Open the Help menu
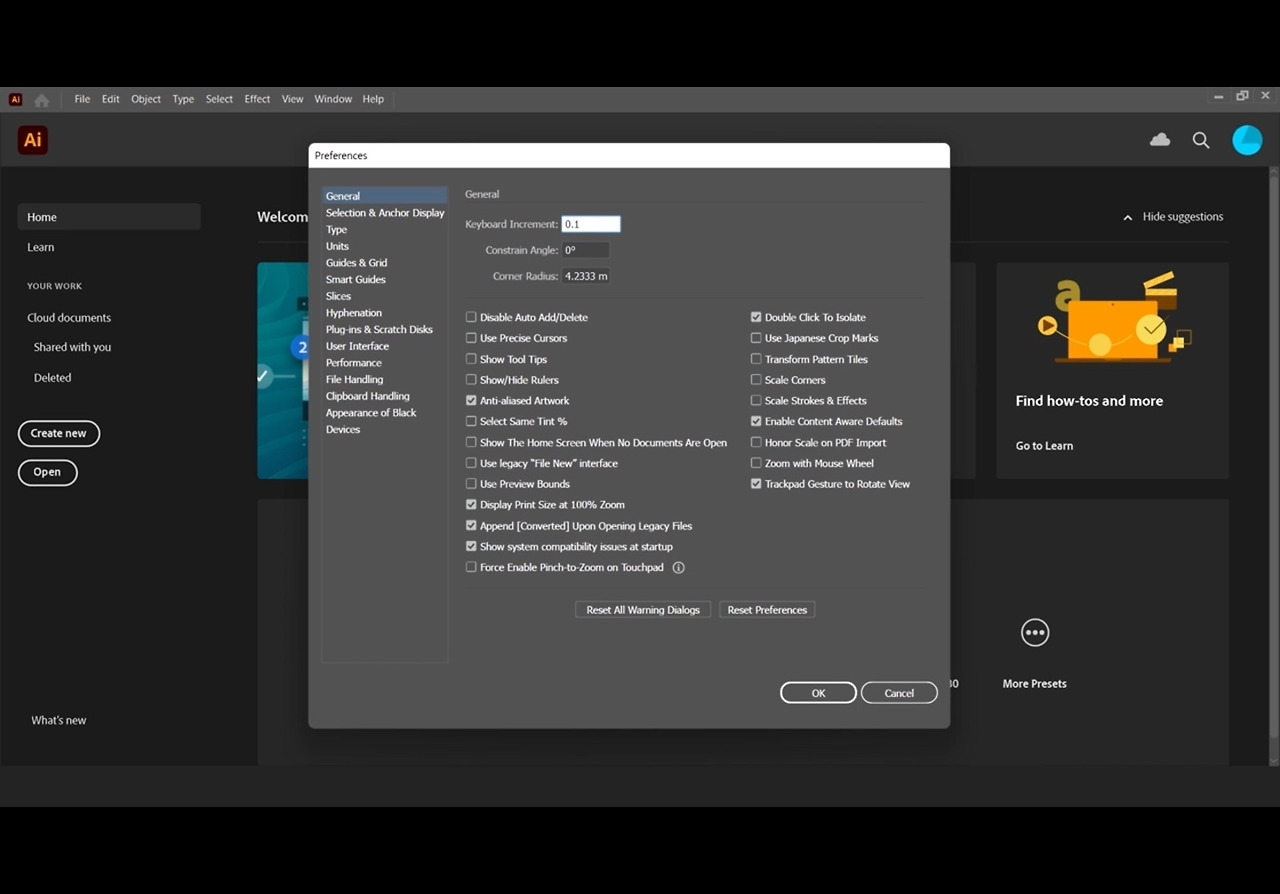The height and width of the screenshot is (894, 1280). click(373, 99)
